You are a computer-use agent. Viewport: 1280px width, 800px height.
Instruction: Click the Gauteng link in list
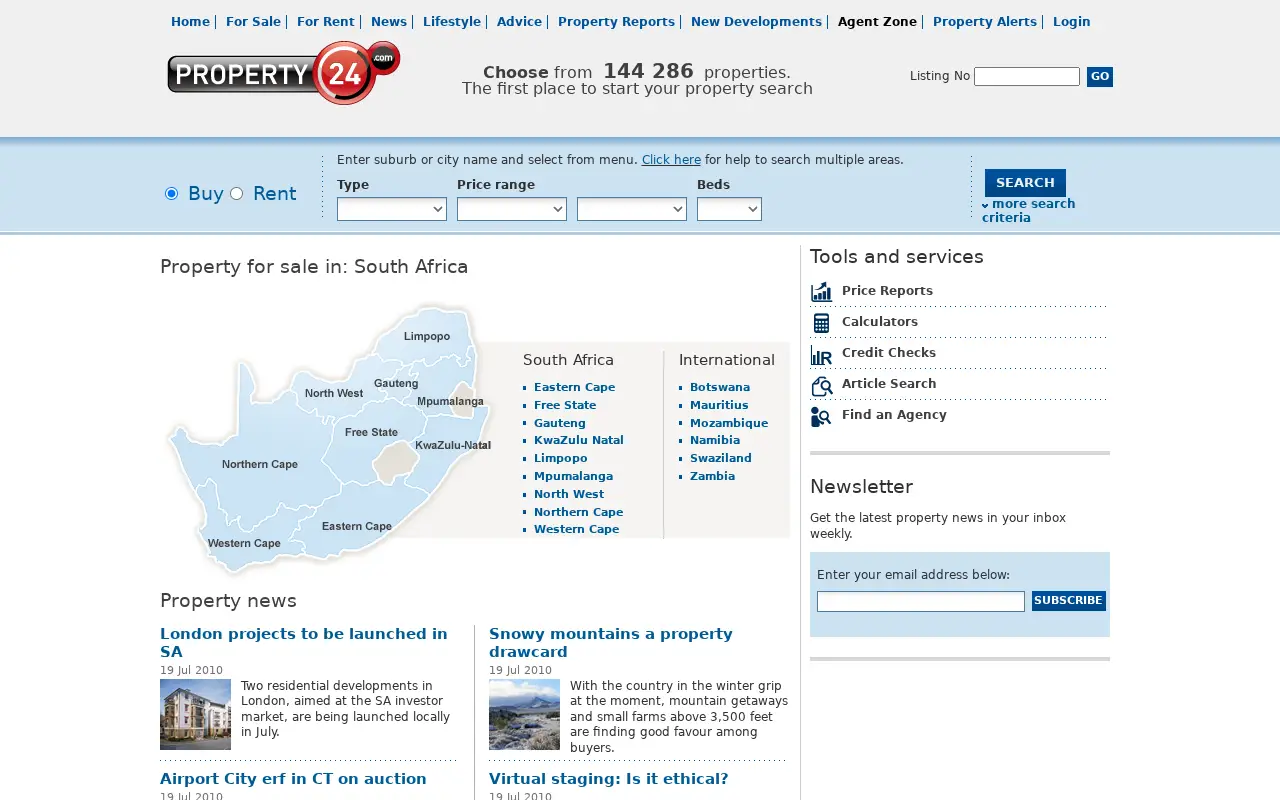(560, 423)
